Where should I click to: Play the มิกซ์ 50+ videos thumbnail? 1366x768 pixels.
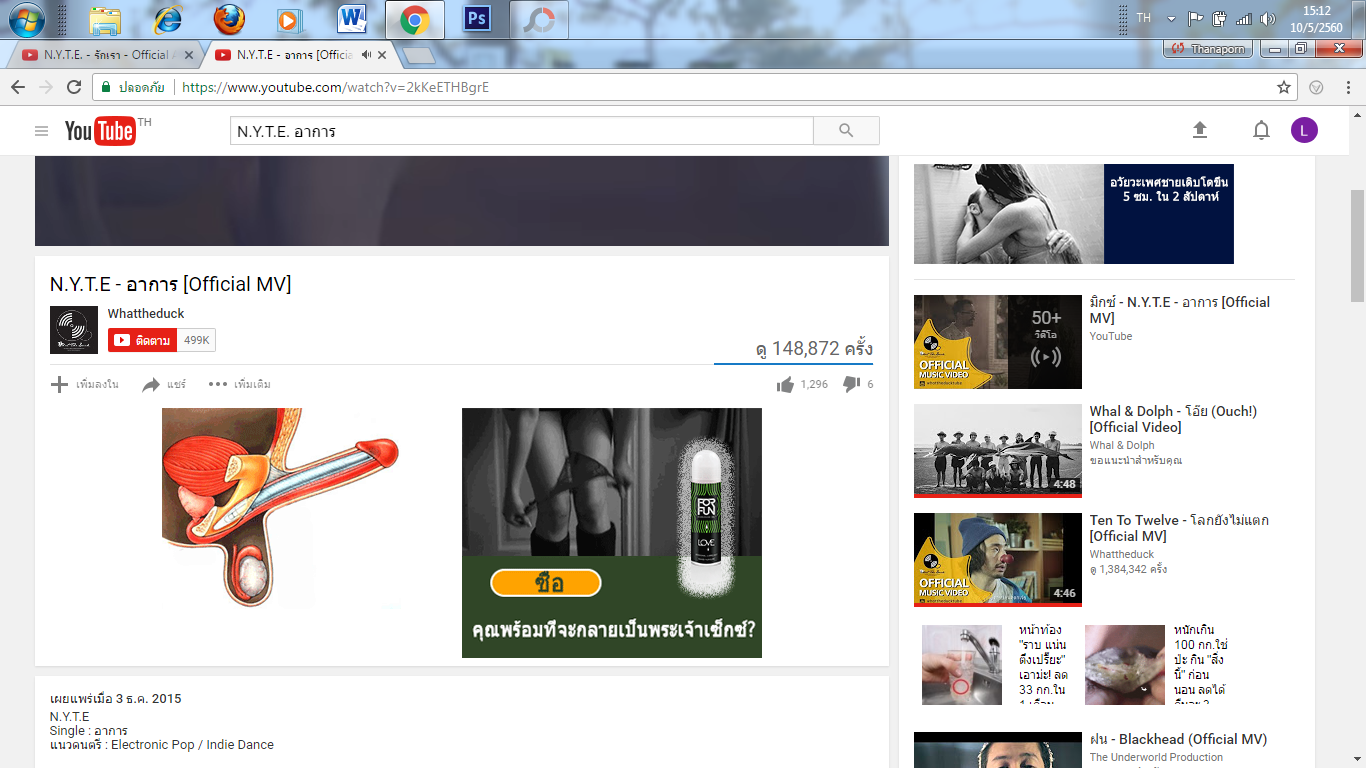pos(998,341)
